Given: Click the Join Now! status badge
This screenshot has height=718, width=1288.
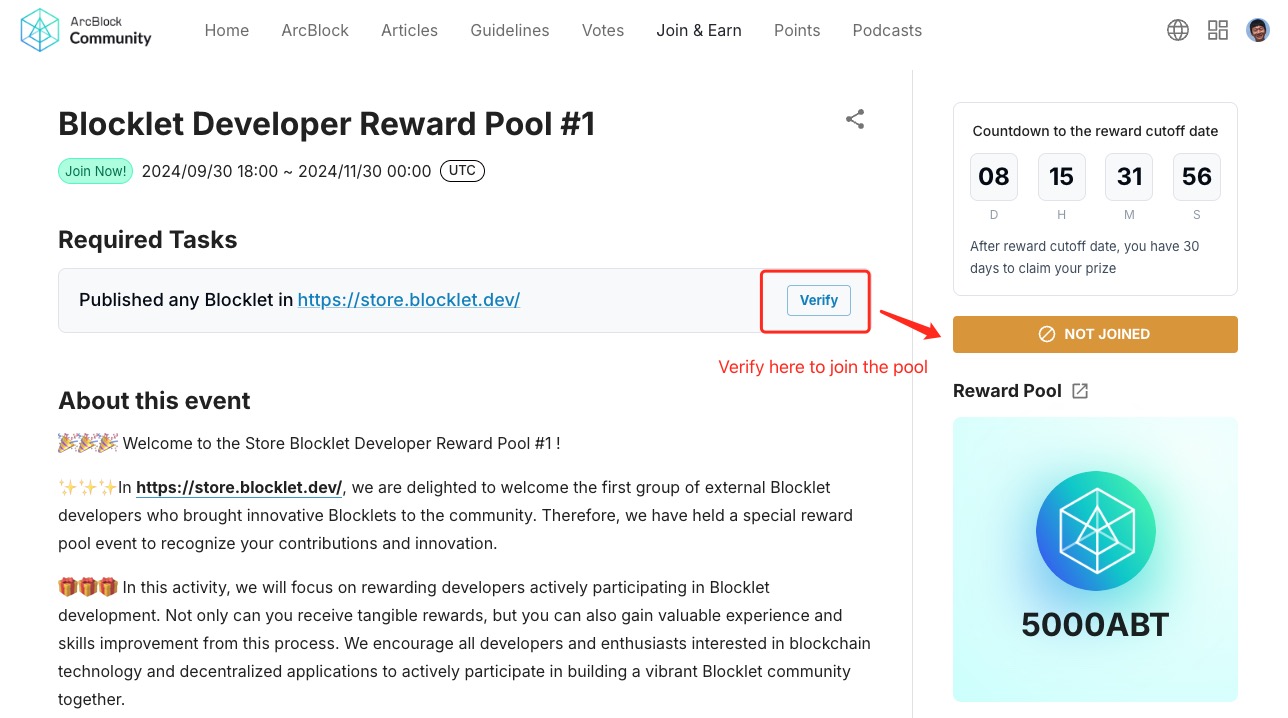Looking at the screenshot, I should tap(96, 171).
